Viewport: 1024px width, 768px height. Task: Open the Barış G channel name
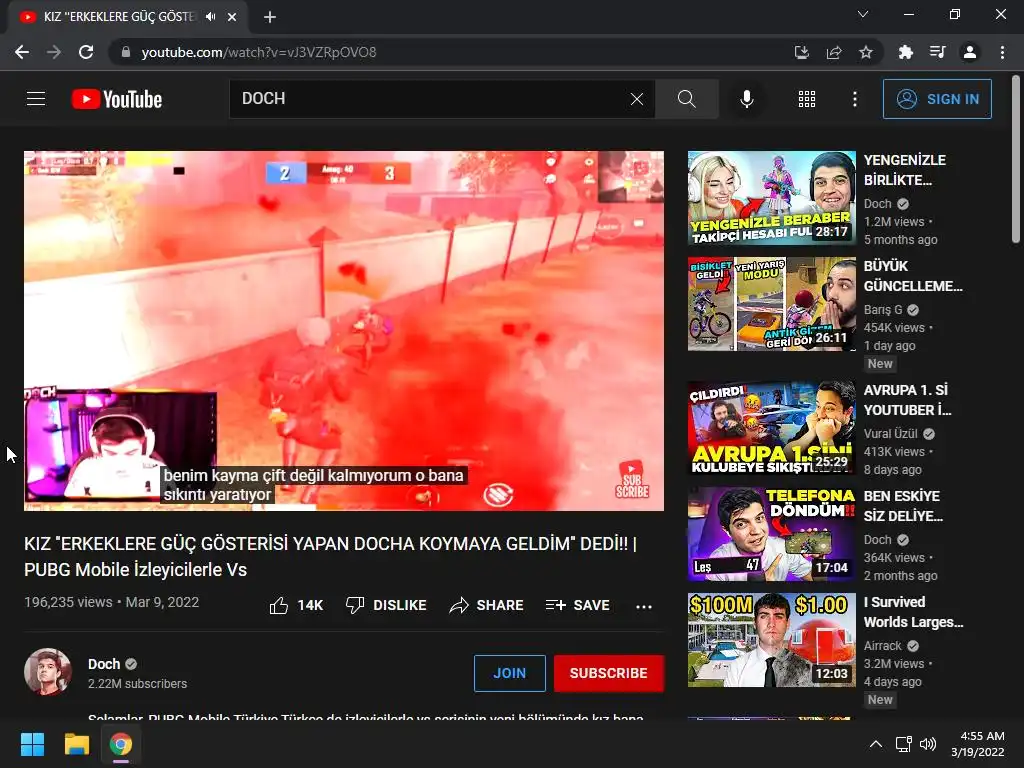click(x=883, y=310)
